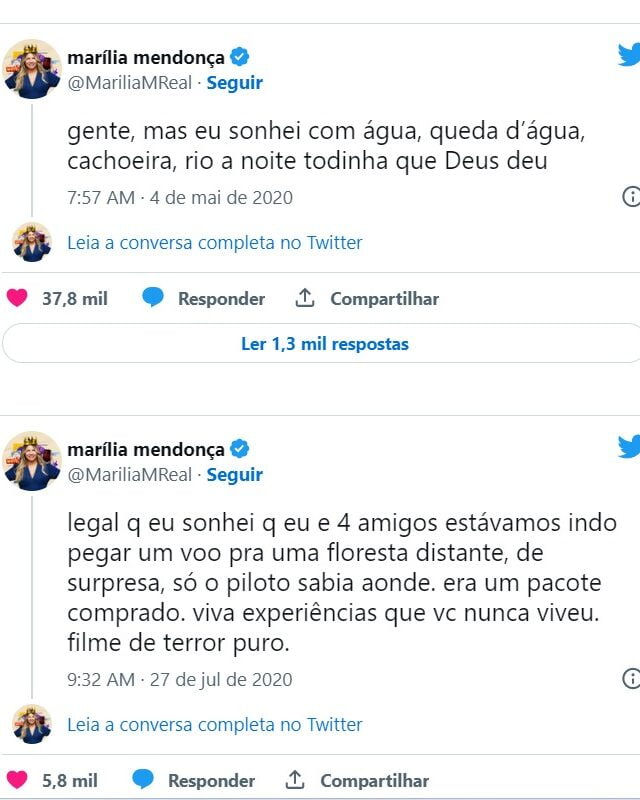Follow via Seguir link in second tweet
The width and height of the screenshot is (640, 800).
pyautogui.click(x=234, y=474)
